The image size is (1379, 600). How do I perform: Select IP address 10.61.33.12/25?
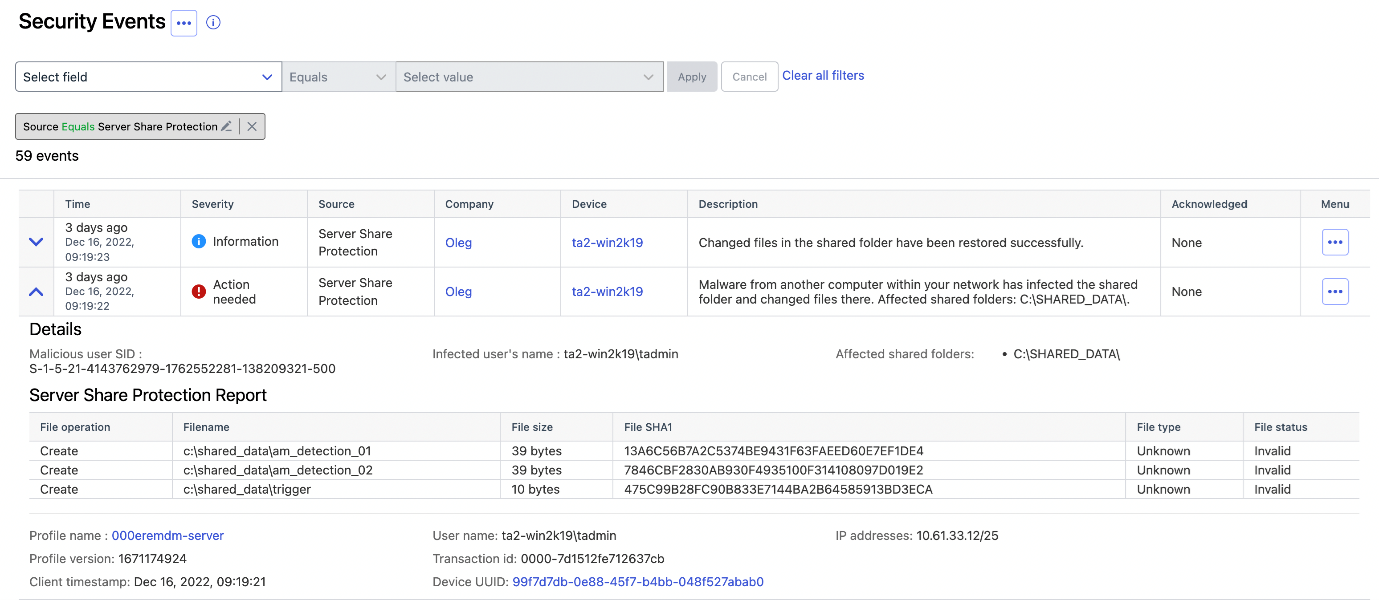coord(957,535)
